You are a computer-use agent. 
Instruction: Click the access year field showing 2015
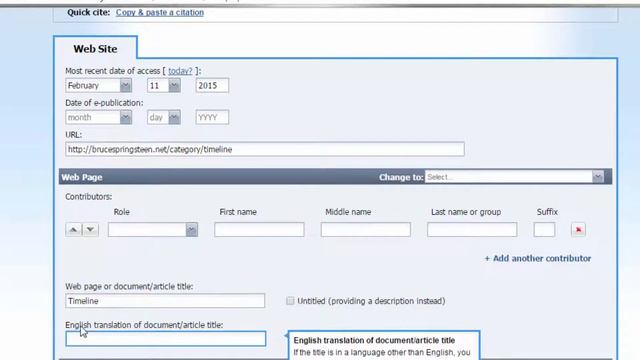coord(212,85)
